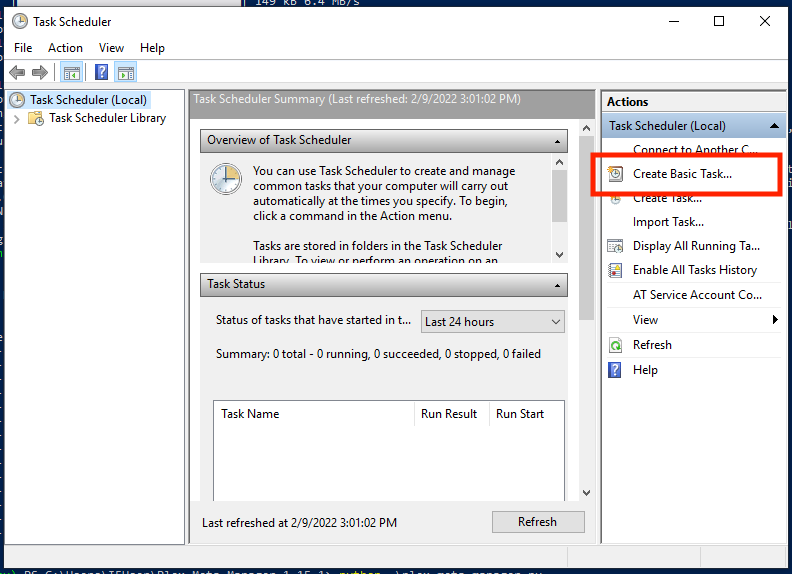Collapse the Task Scheduler (Local) actions group
792x574 pixels.
tap(774, 126)
